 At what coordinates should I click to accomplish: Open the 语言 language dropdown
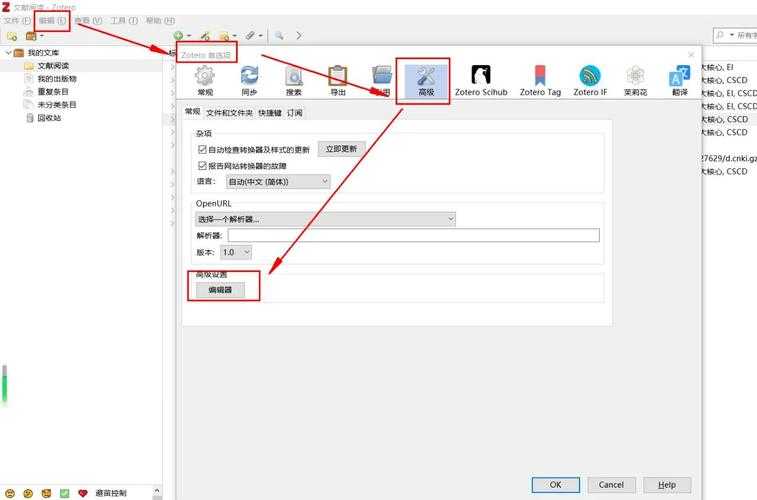click(278, 182)
